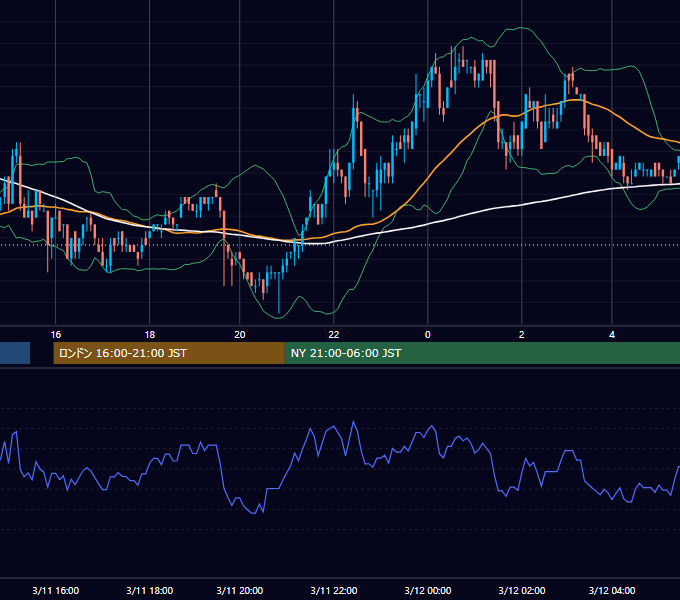This screenshot has width=680, height=600.
Task: Click the 3/12 00:00 time label
Action: tap(428, 590)
